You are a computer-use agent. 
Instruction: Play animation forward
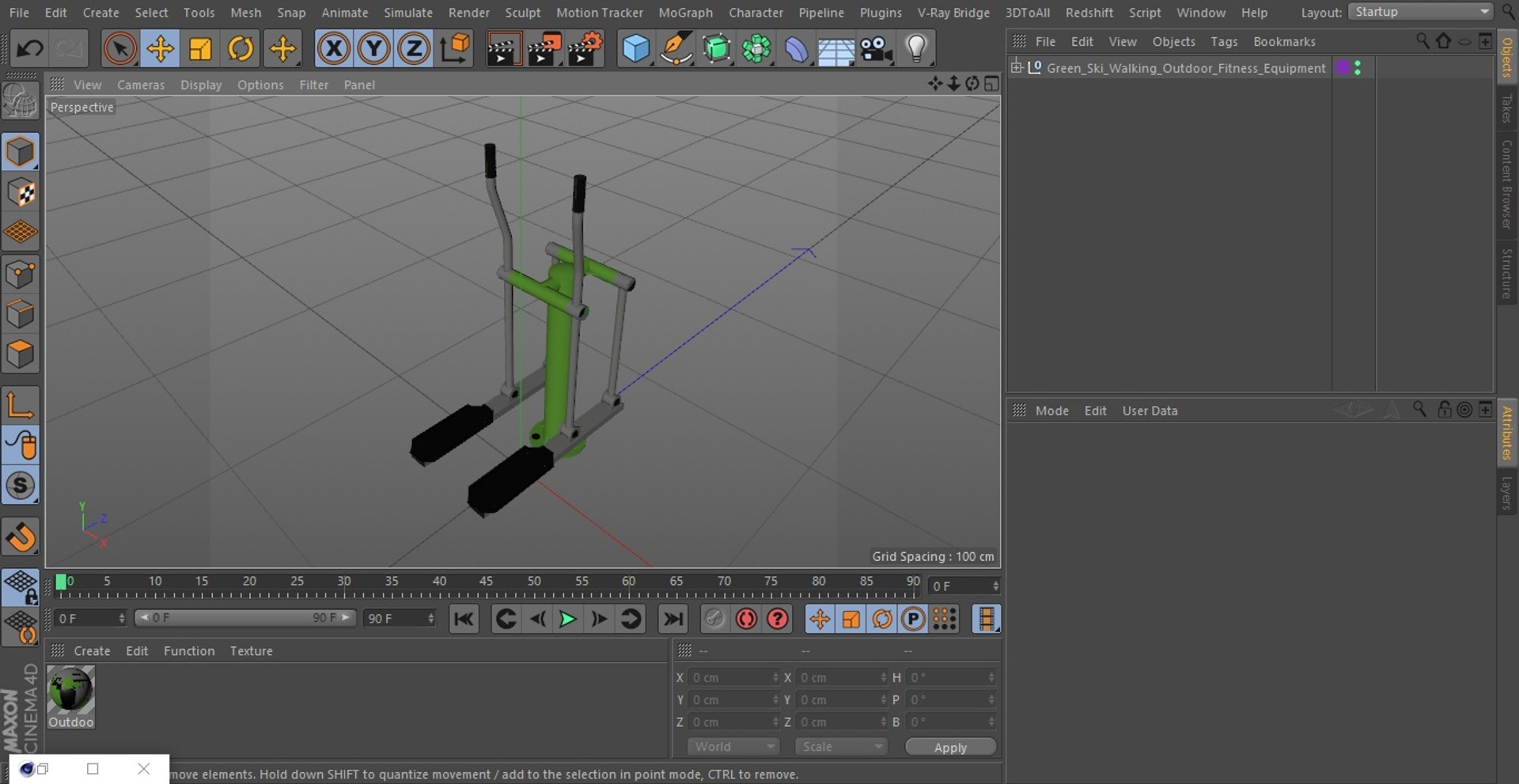[x=567, y=619]
